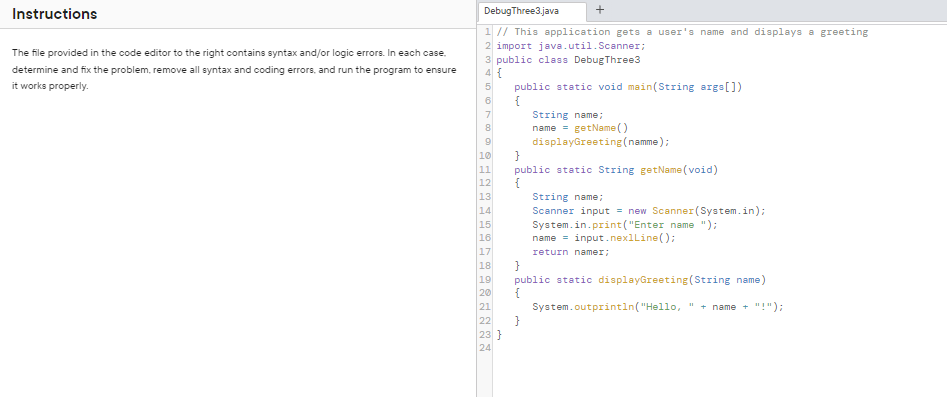Click the 'import java.util.Scanner;' line
The image size is (947, 397).
tap(571, 46)
